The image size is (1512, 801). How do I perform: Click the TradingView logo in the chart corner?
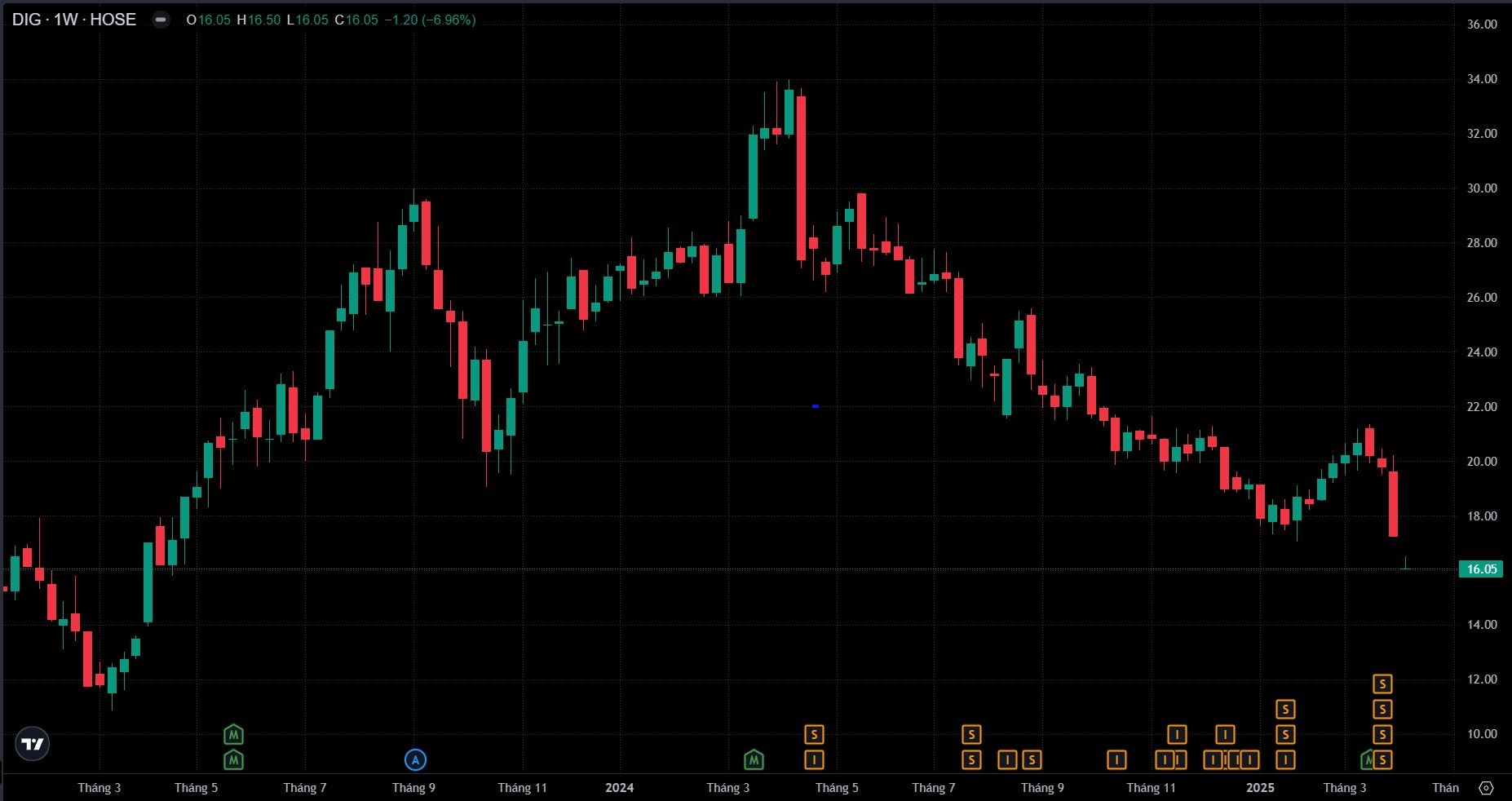tap(33, 743)
